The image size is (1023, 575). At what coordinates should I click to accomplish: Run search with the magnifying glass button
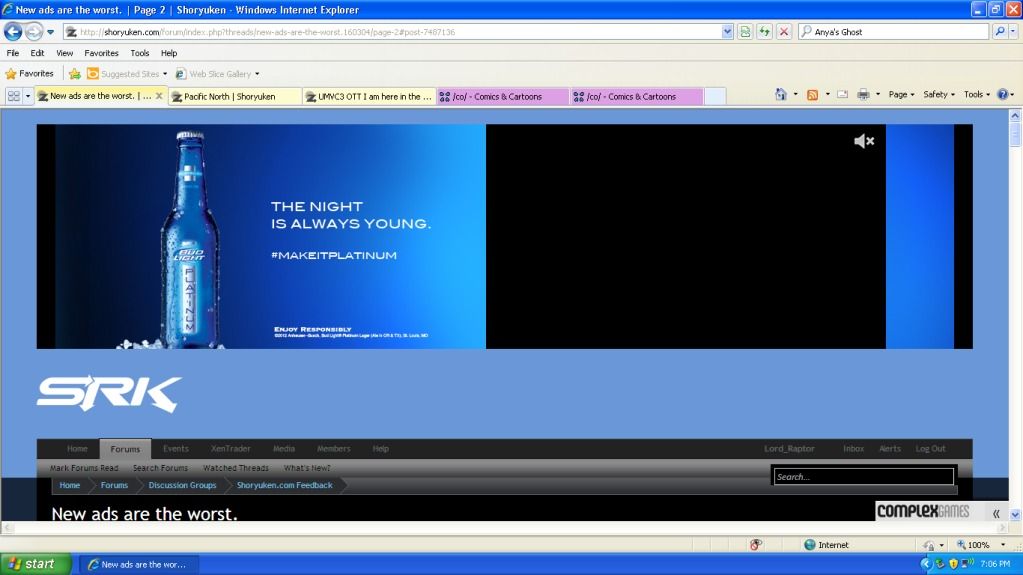tap(1000, 31)
